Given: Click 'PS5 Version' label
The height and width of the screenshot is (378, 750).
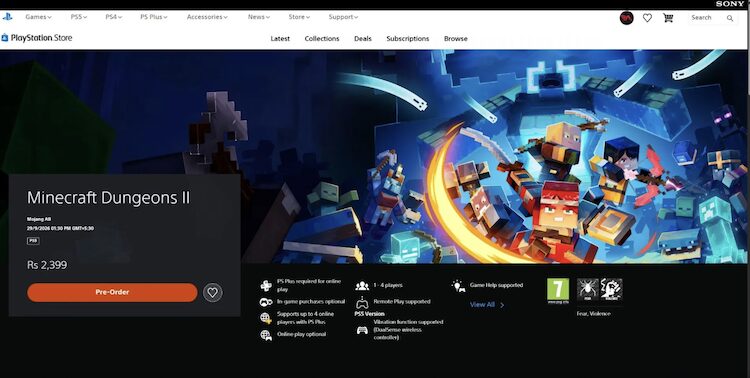Looking at the screenshot, I should coord(369,314).
